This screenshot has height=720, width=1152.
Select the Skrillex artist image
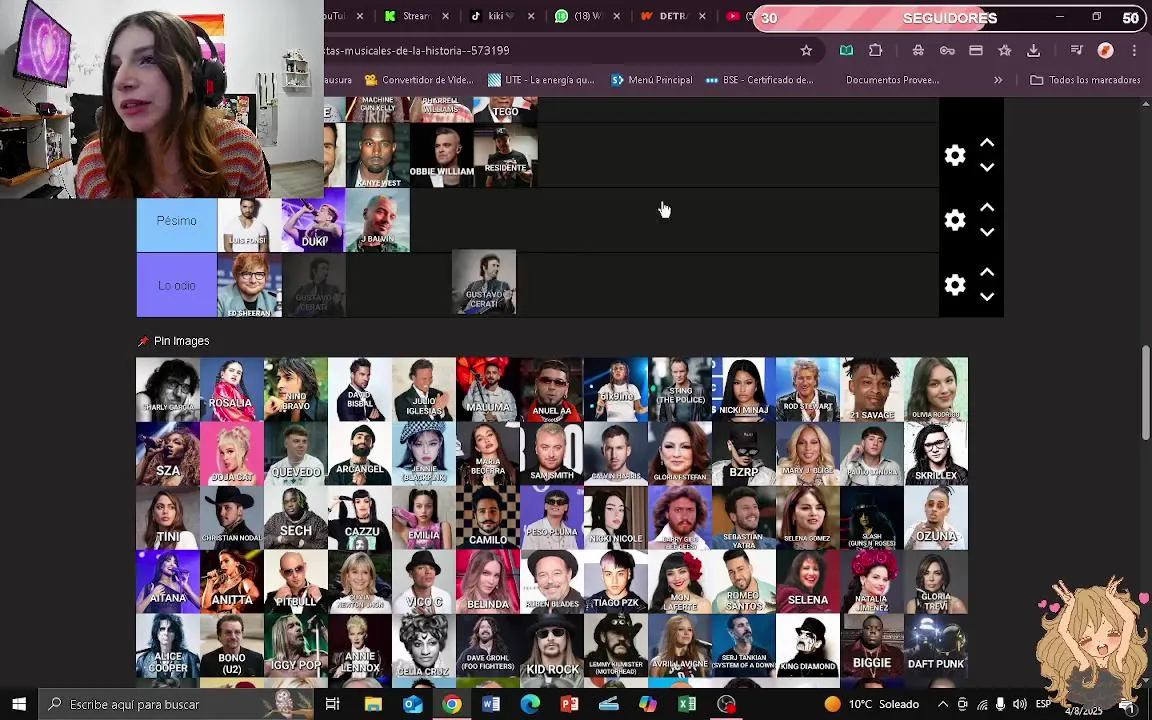point(936,453)
